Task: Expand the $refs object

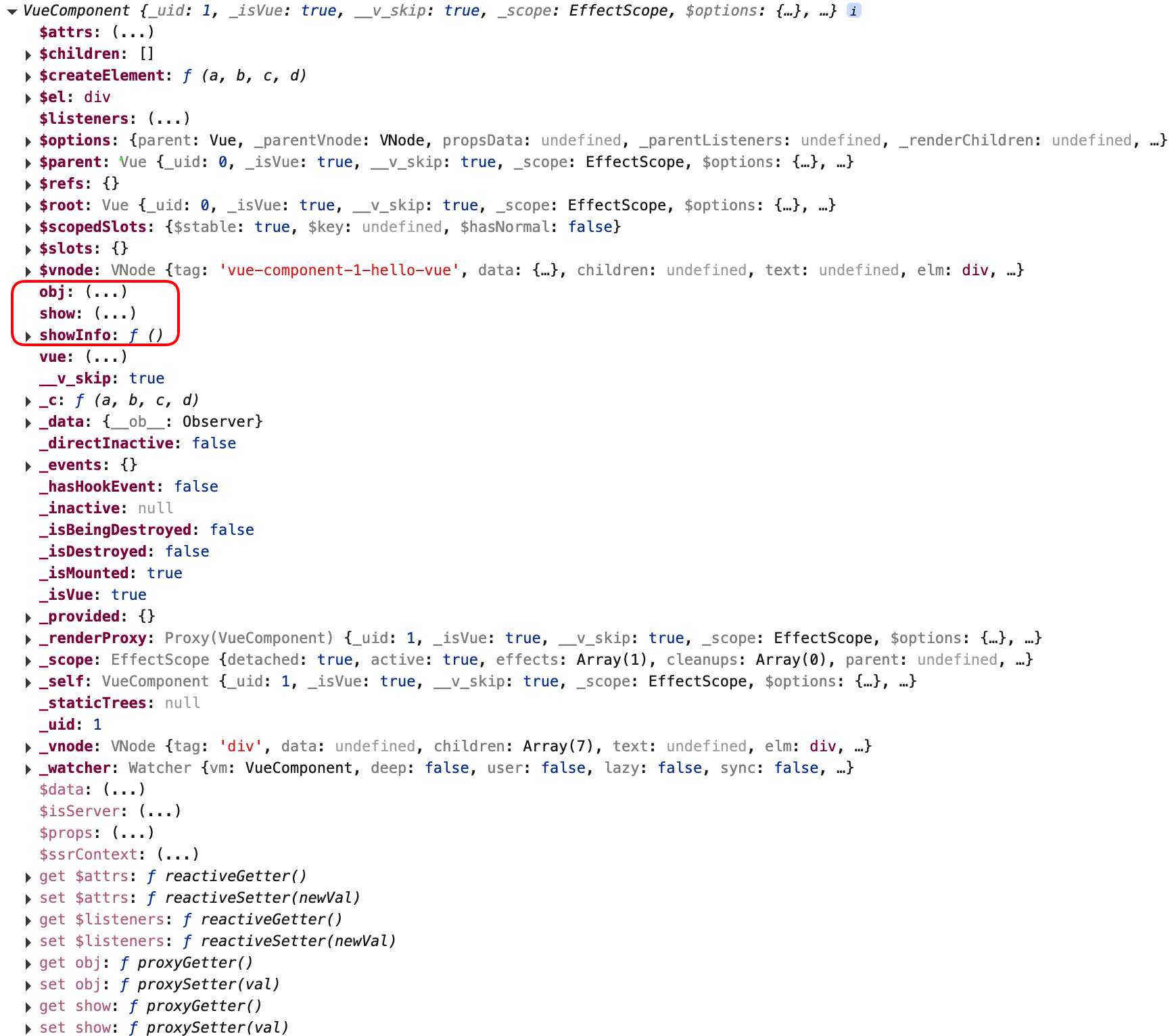Action: tap(28, 185)
